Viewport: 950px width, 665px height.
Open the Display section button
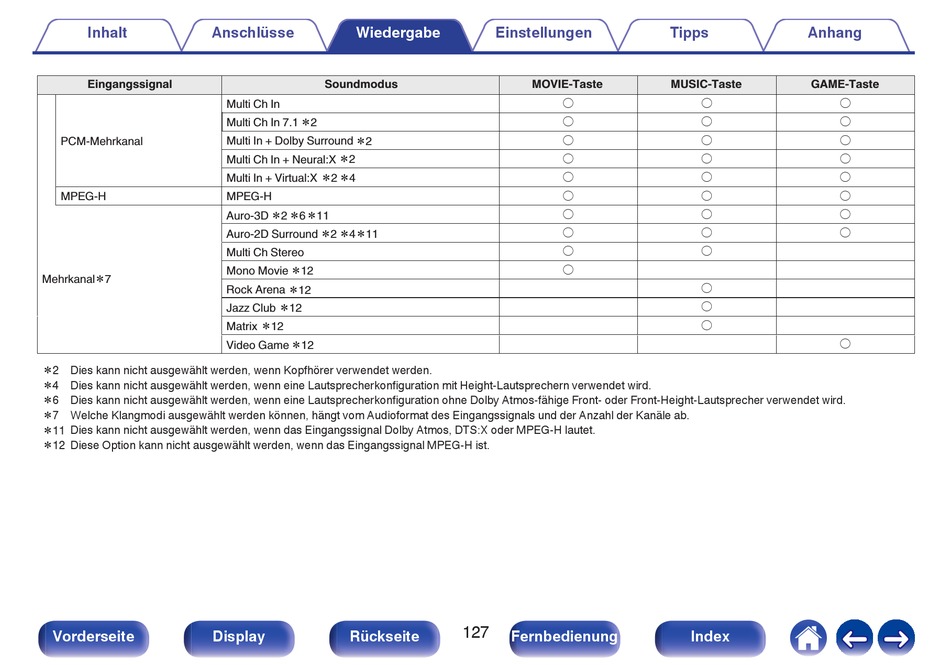tap(239, 638)
